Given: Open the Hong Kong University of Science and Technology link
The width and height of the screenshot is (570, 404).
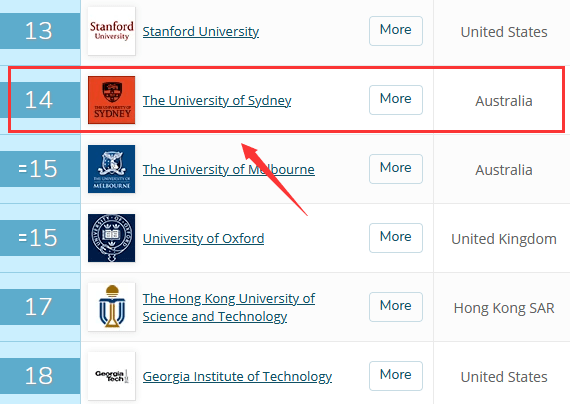Looking at the screenshot, I should point(229,308).
